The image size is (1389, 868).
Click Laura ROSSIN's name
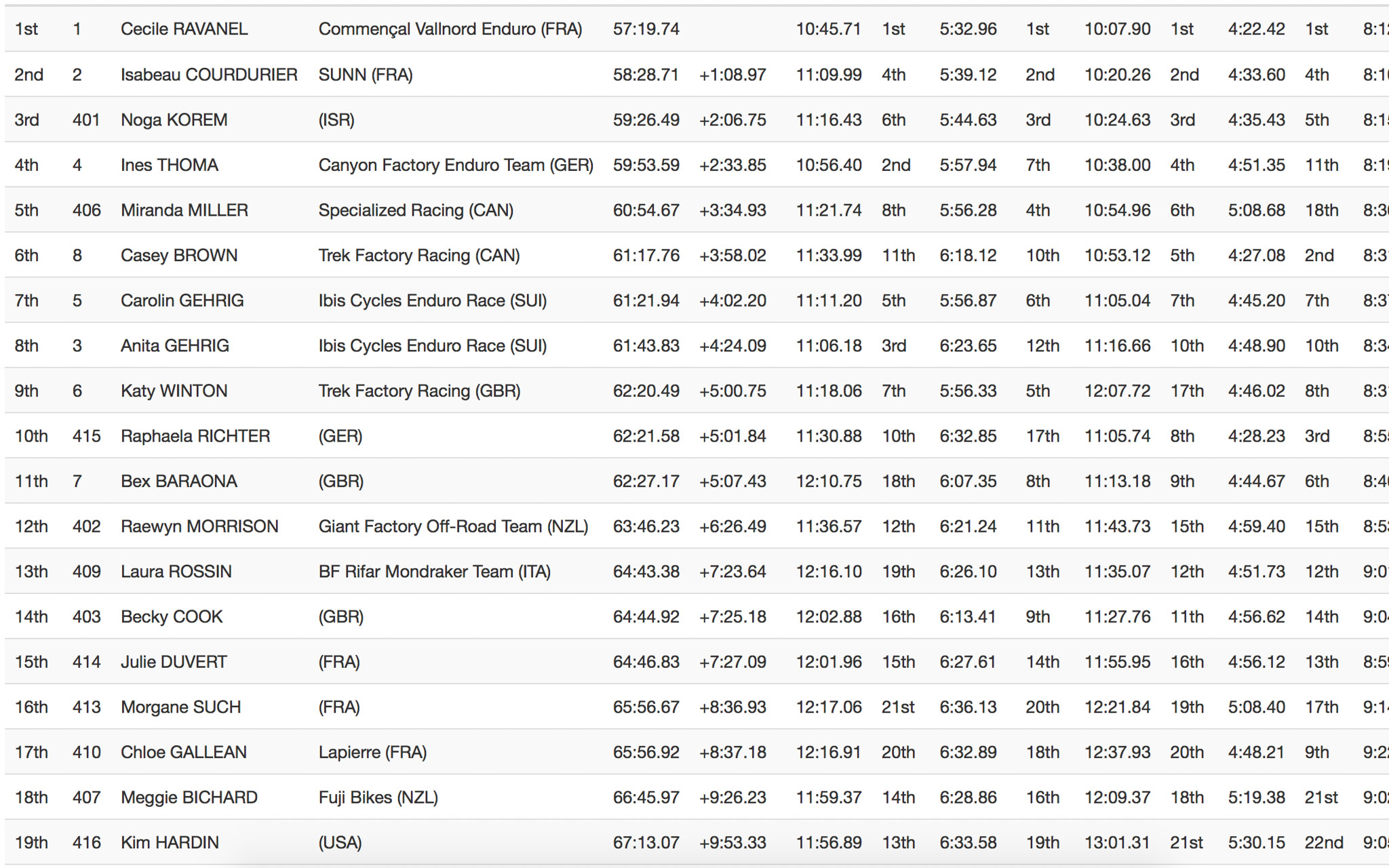coord(176,572)
